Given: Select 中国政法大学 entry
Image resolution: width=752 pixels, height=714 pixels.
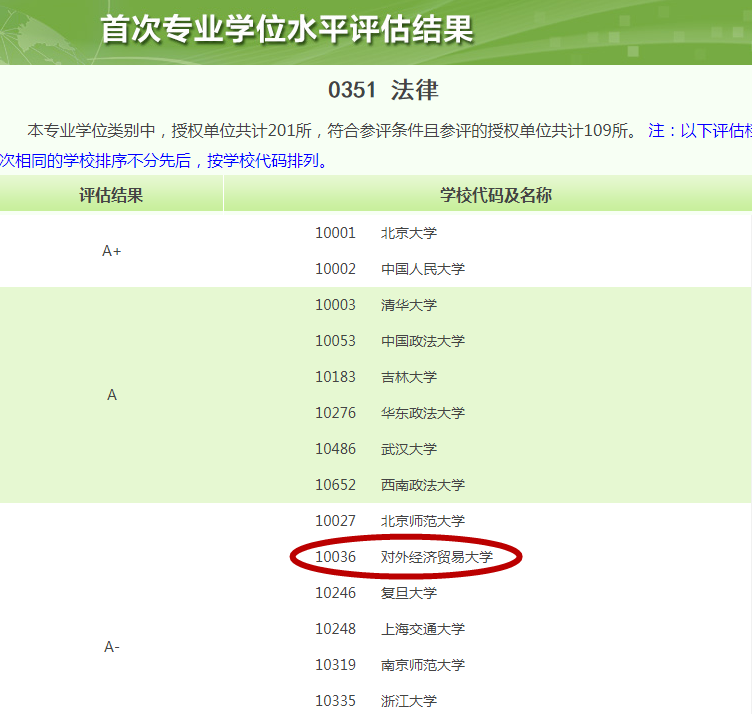Looking at the screenshot, I should (423, 341).
